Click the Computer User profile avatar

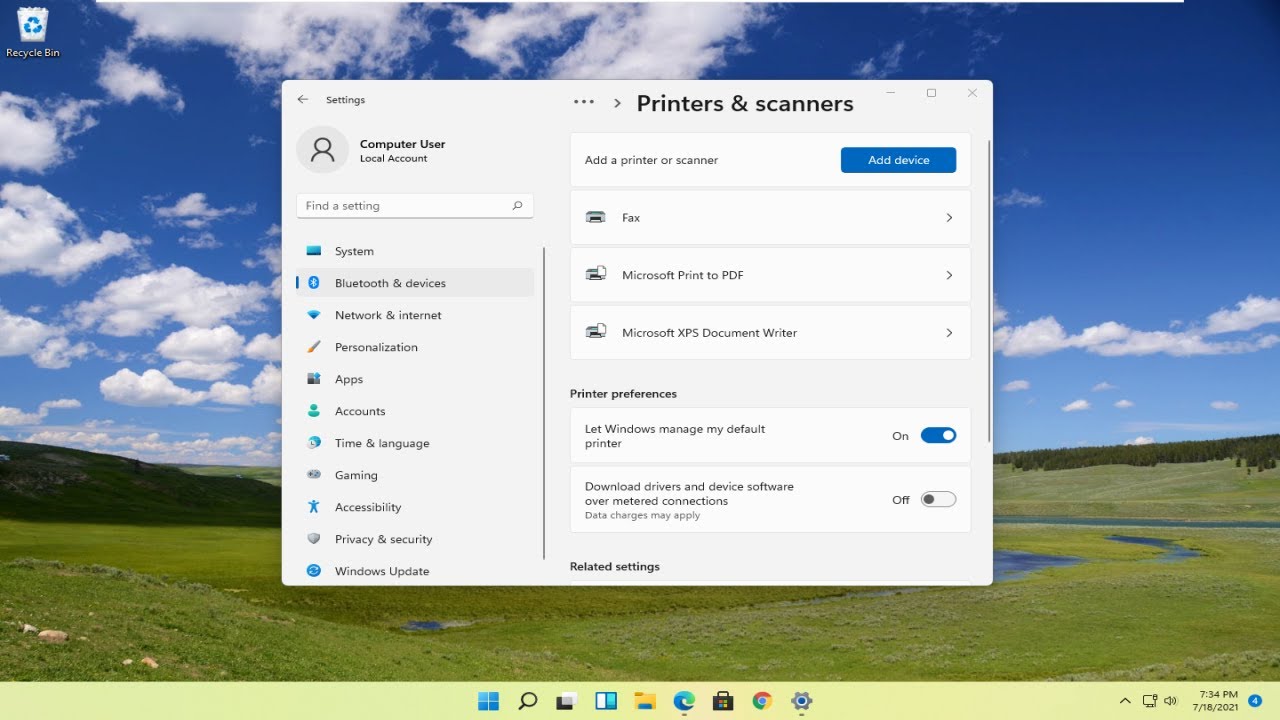click(322, 150)
